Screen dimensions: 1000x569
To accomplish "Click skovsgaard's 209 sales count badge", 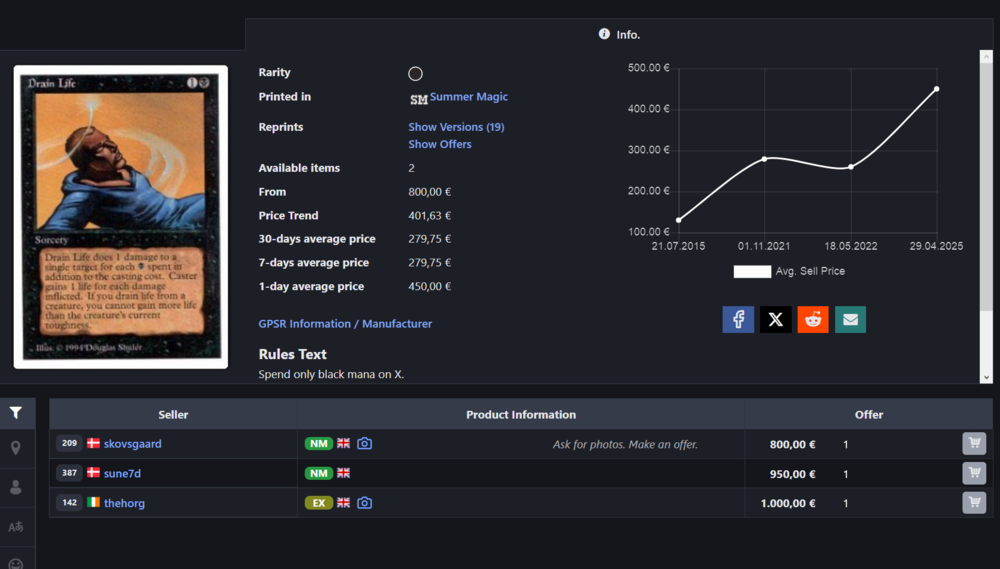I will [69, 443].
